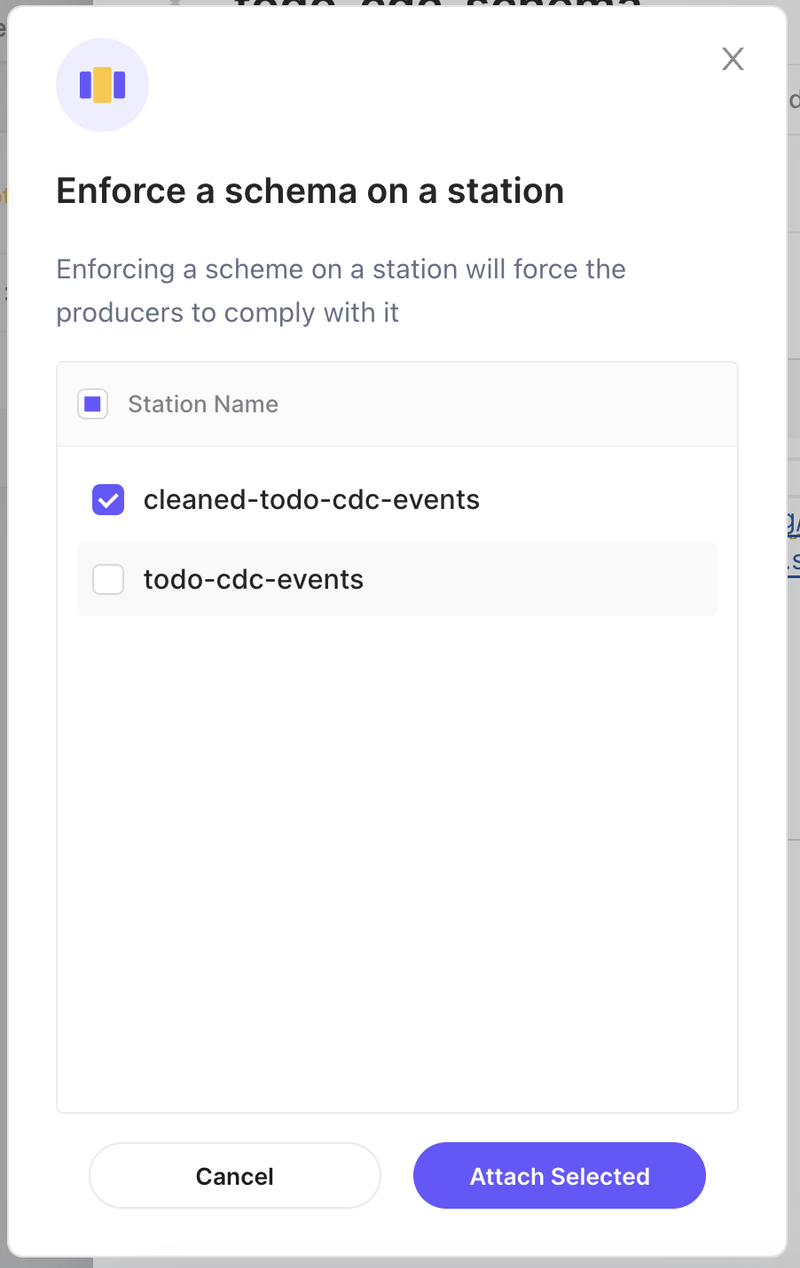Click the Station Name column header
The image size is (800, 1268).
tap(203, 404)
